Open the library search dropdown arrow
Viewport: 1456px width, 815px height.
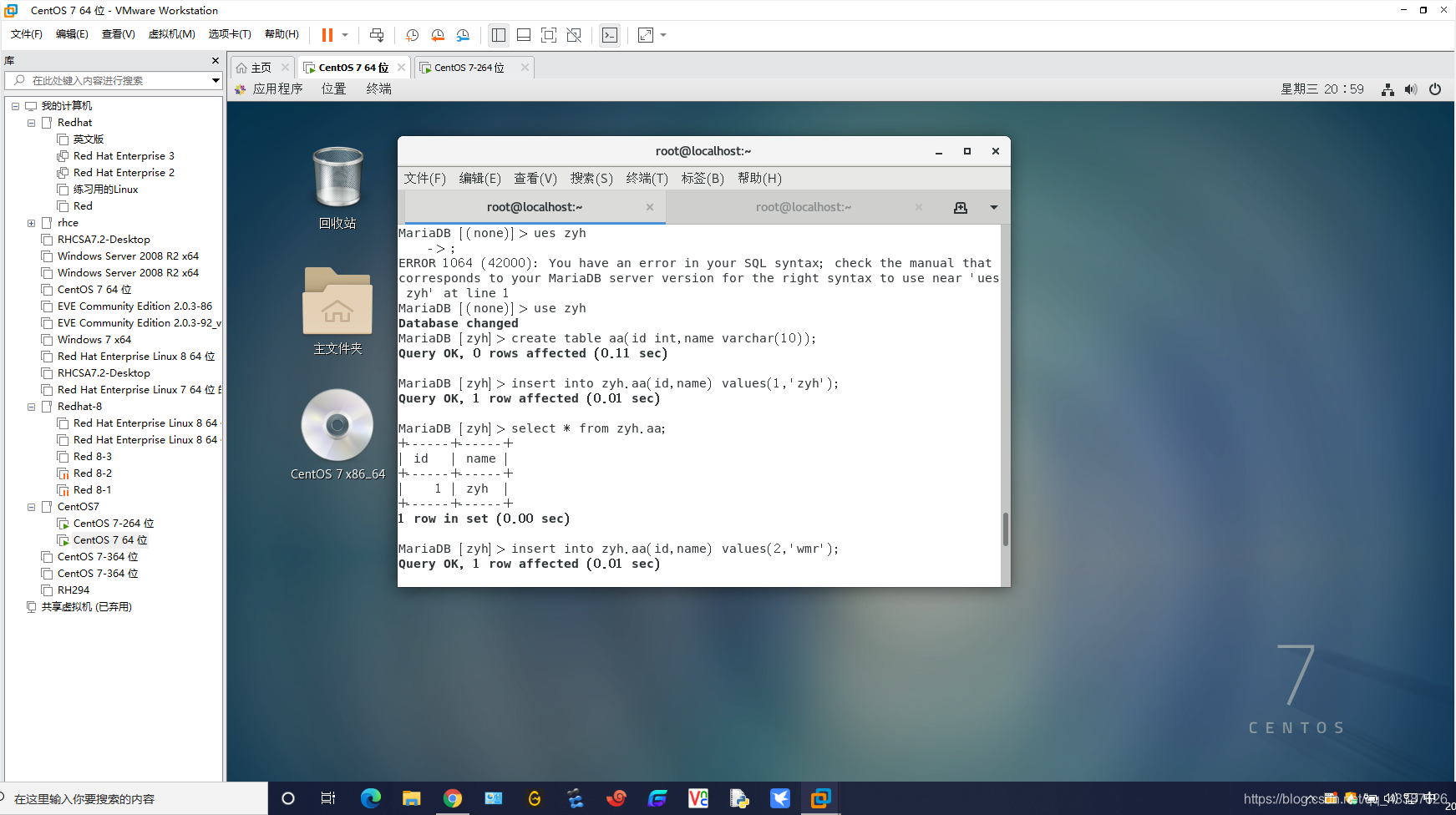[x=216, y=80]
